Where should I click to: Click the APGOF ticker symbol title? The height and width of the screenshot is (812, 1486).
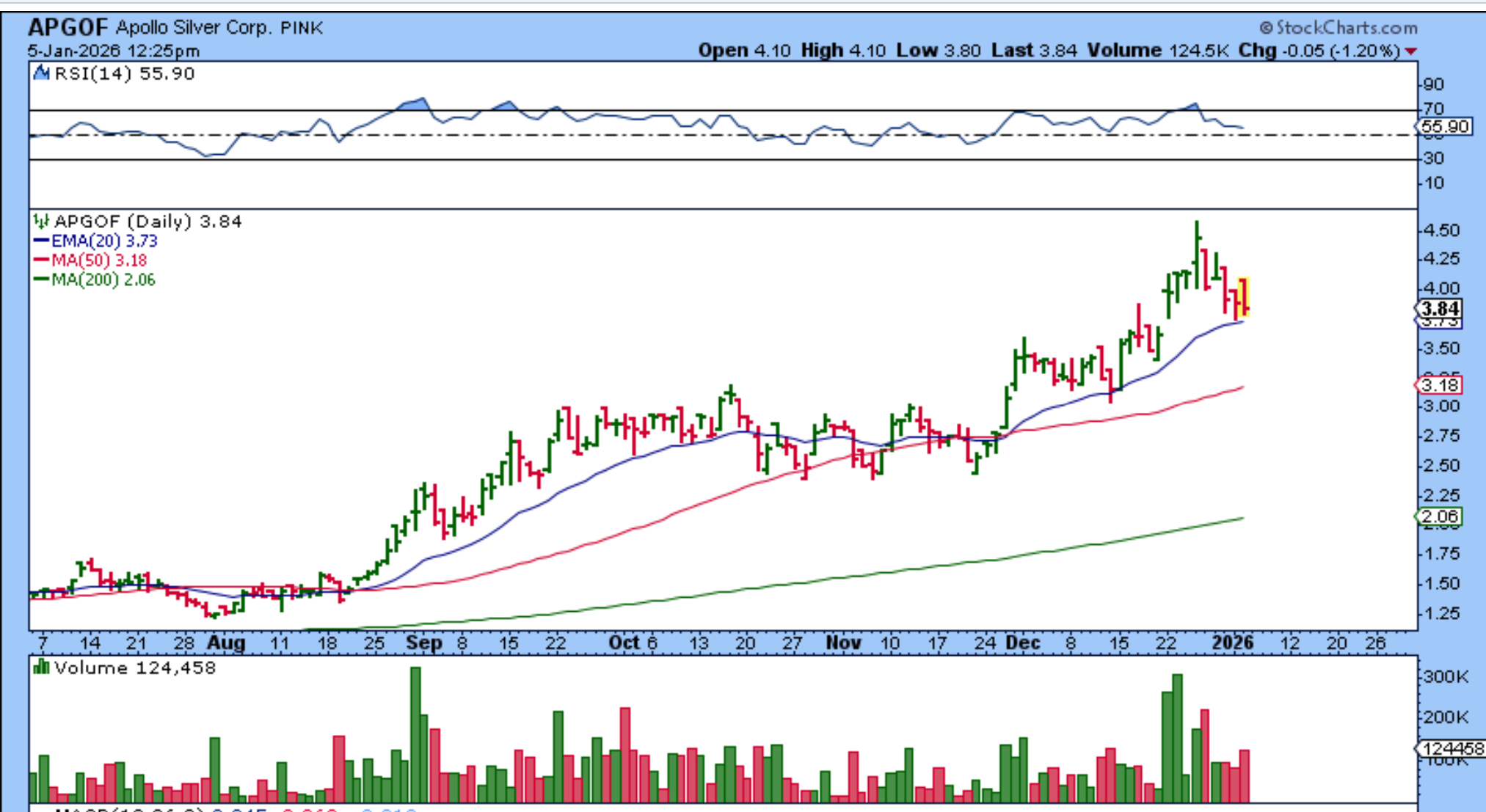click(x=67, y=27)
